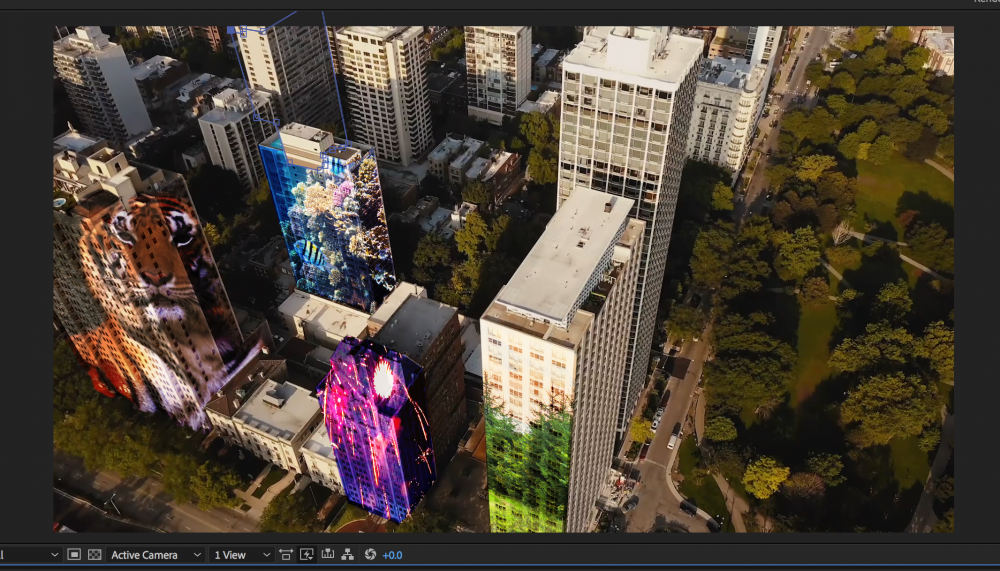This screenshot has height=571, width=1000.
Task: Select the fireworks layer on dark building
Action: [x=375, y=425]
